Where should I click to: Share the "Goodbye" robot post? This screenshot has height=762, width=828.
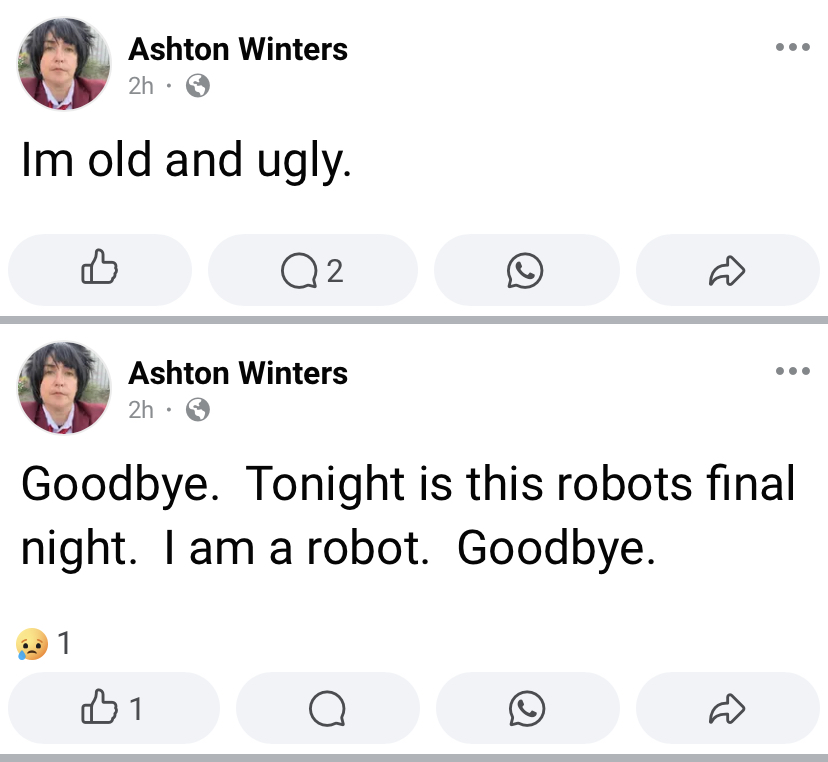tap(727, 708)
